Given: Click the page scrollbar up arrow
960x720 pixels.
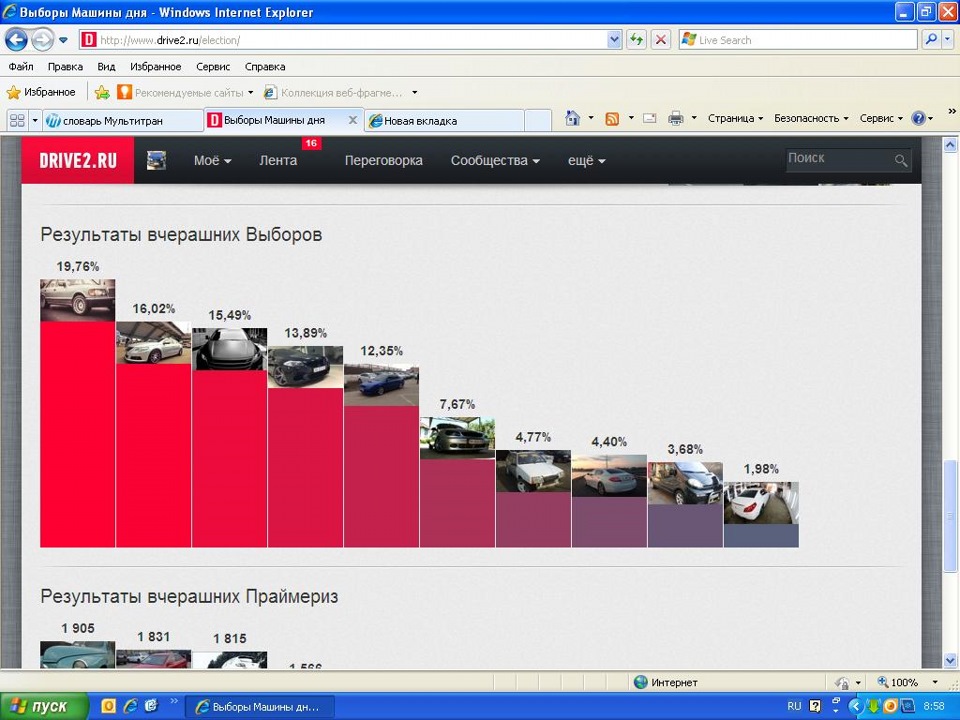Looking at the screenshot, I should 950,145.
